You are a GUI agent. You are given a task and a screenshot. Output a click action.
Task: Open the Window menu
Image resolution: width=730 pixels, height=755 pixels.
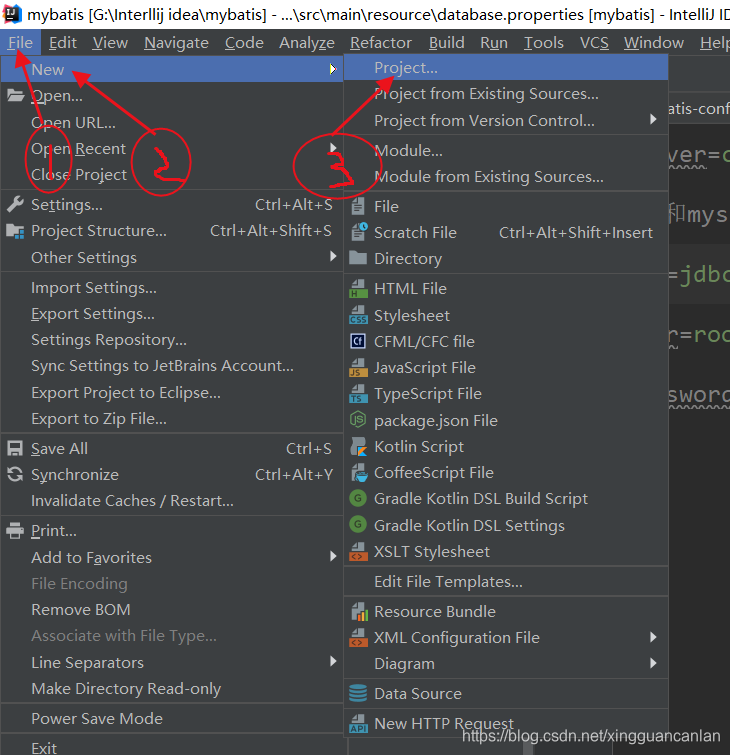click(x=653, y=43)
